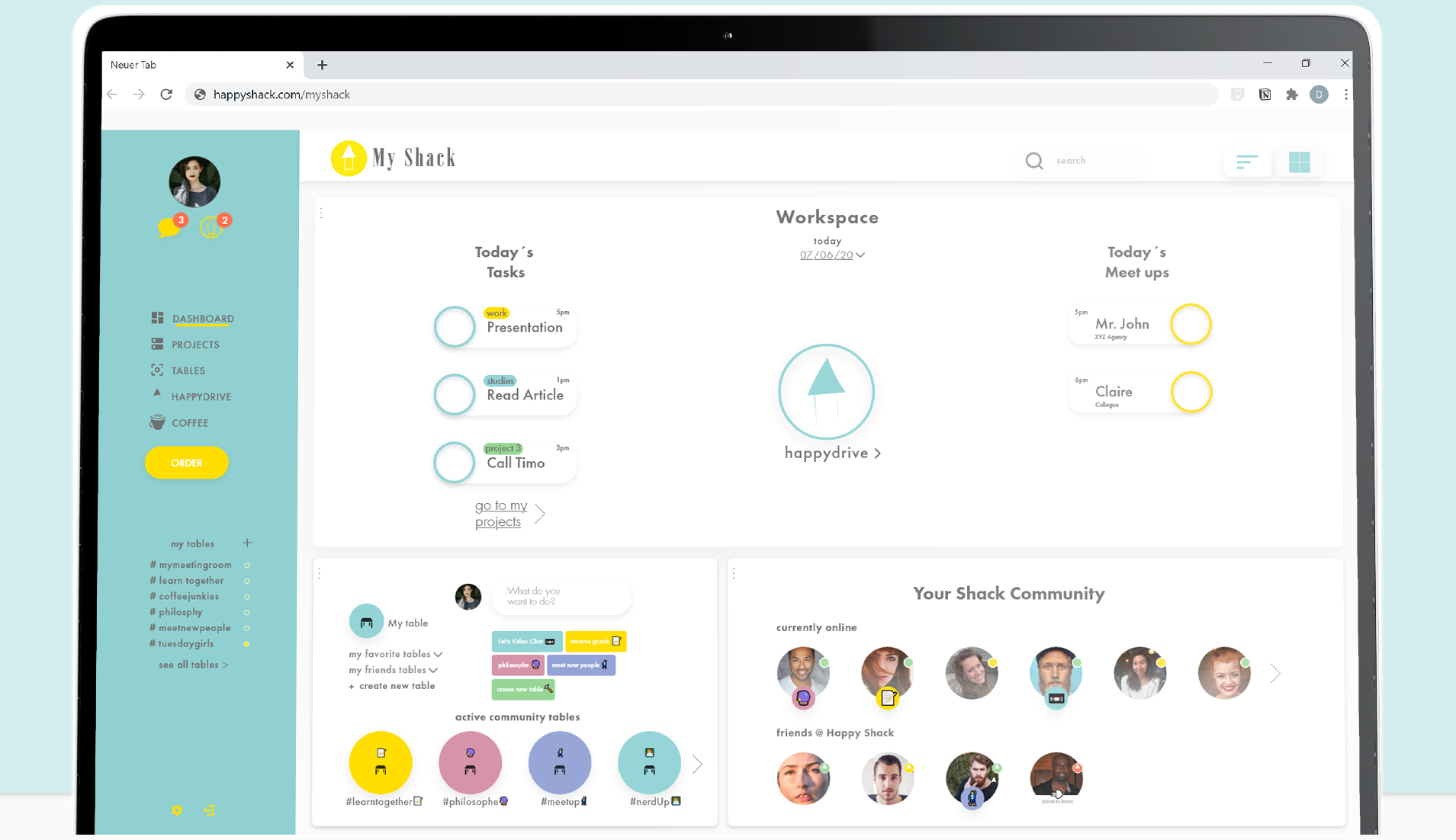Expand my favorite tables list

click(394, 653)
